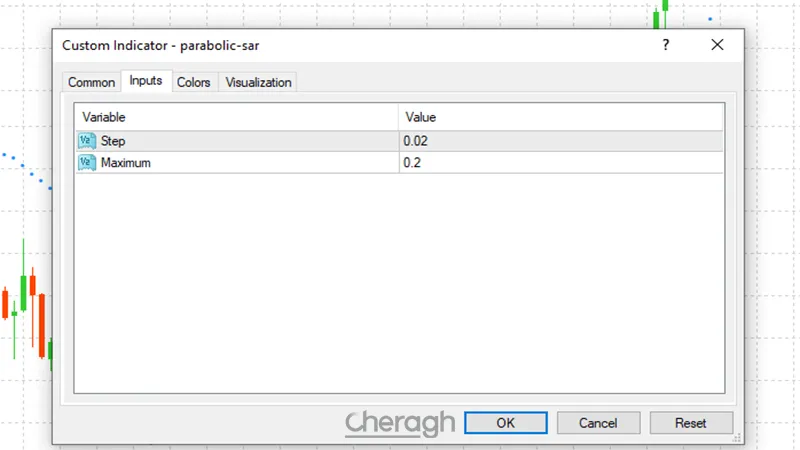
Task: Click the Cheragh watermark logo
Action: tap(400, 423)
